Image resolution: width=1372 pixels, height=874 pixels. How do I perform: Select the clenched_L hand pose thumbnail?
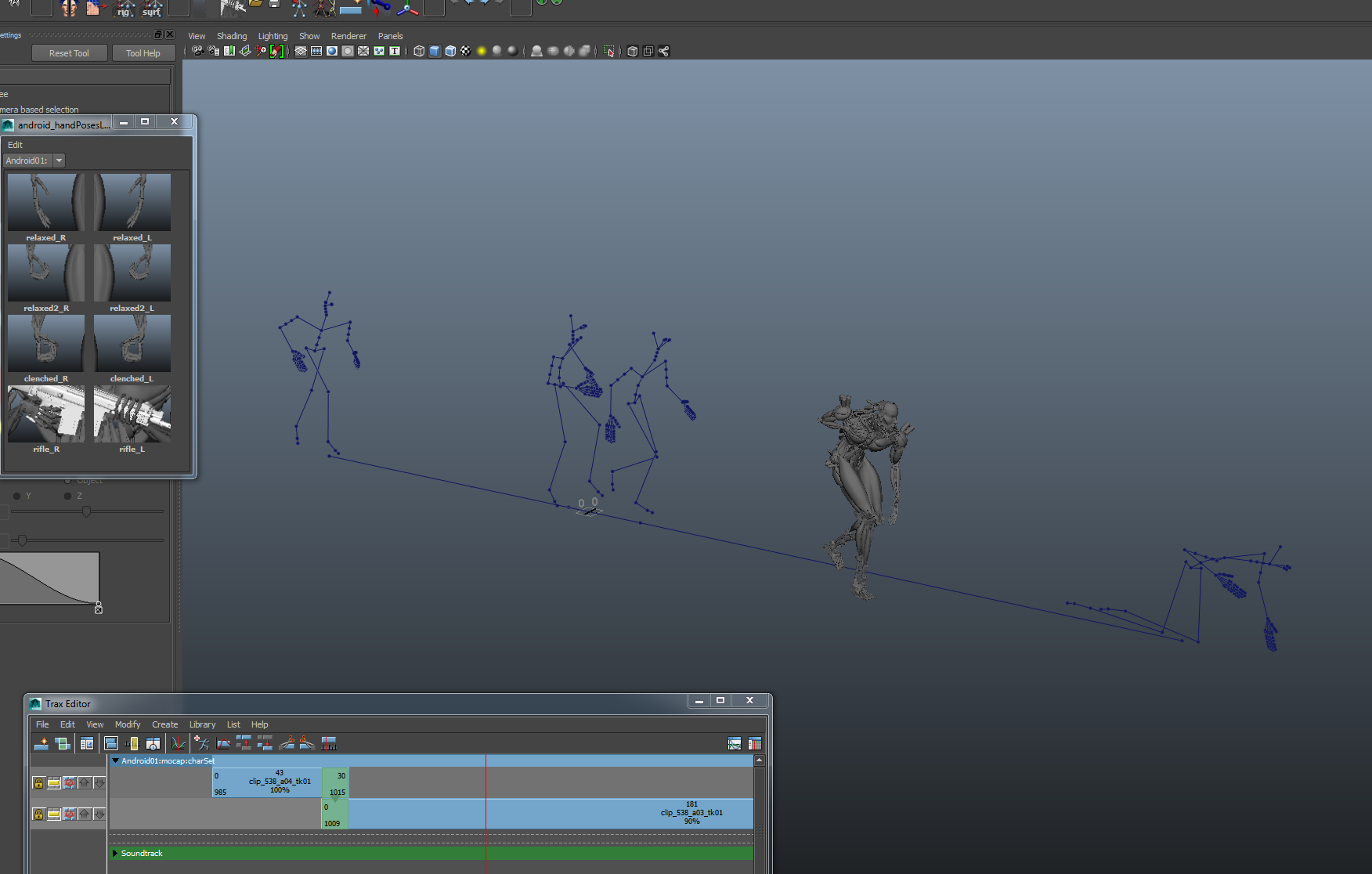(x=132, y=343)
